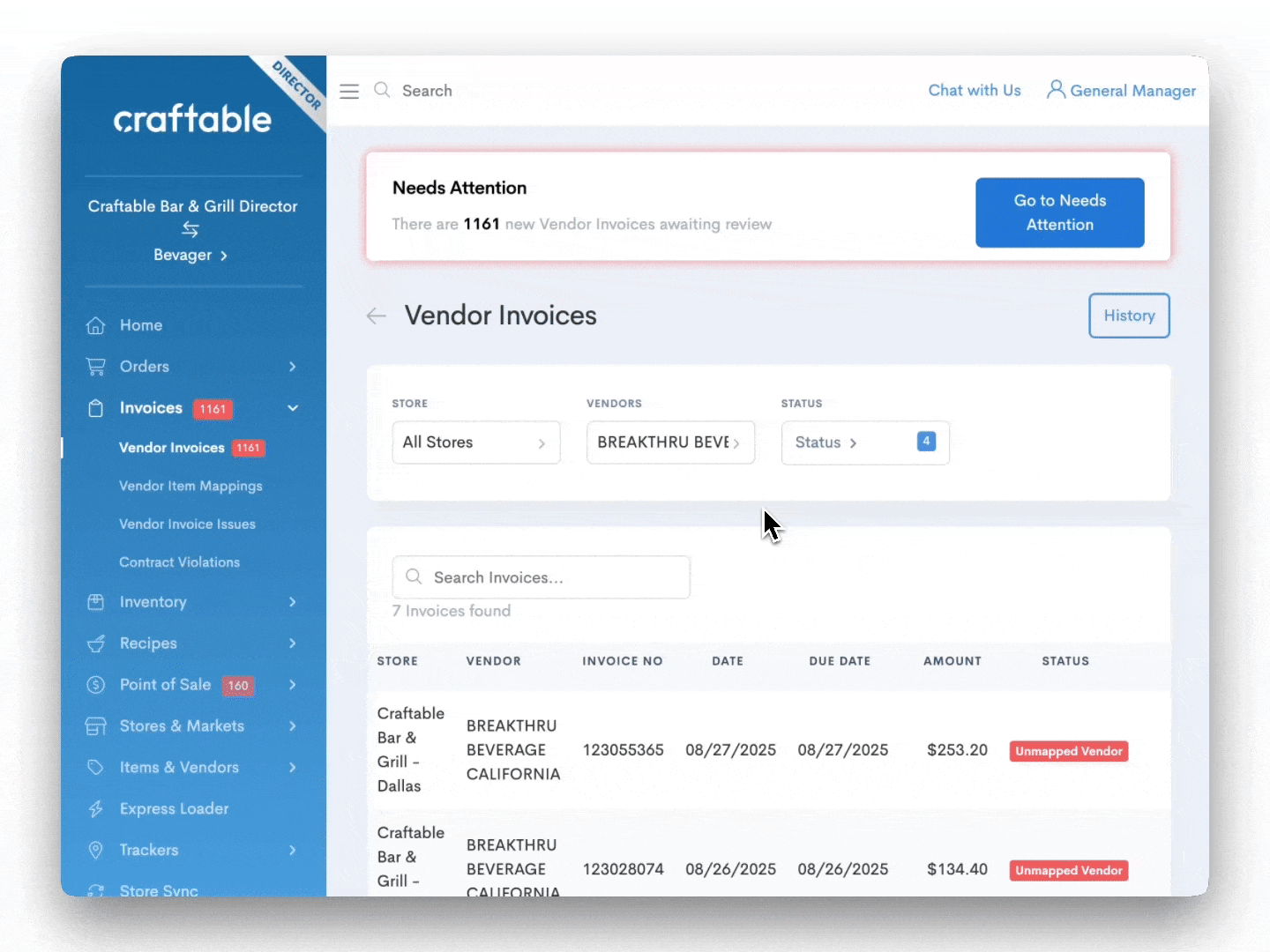The width and height of the screenshot is (1270, 952).
Task: Click the Invoices clipboard icon
Action: (95, 408)
